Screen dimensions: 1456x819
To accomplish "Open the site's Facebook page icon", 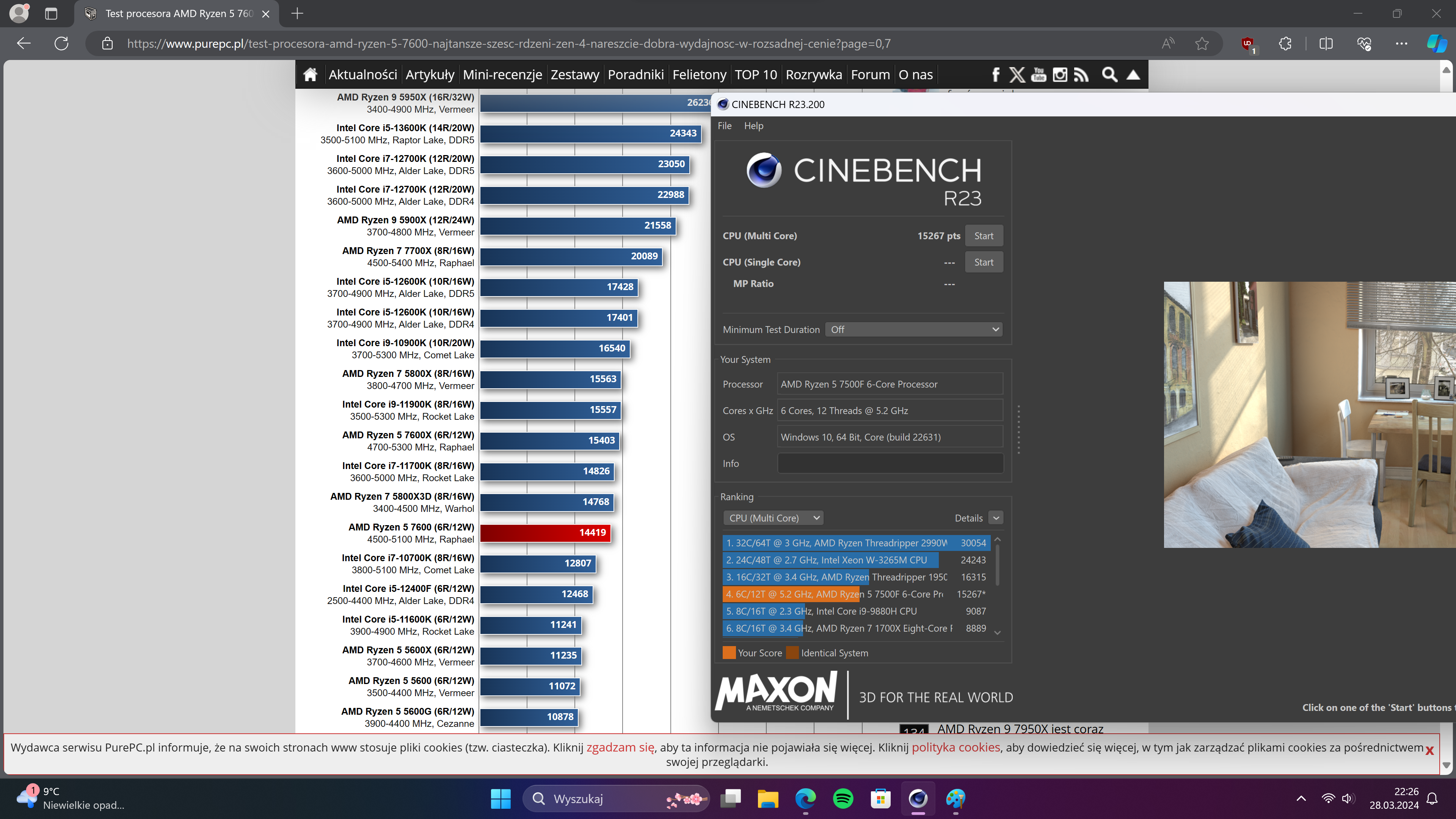I will click(995, 75).
